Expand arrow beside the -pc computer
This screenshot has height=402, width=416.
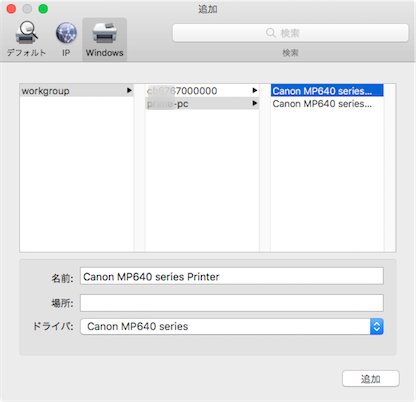[255, 103]
